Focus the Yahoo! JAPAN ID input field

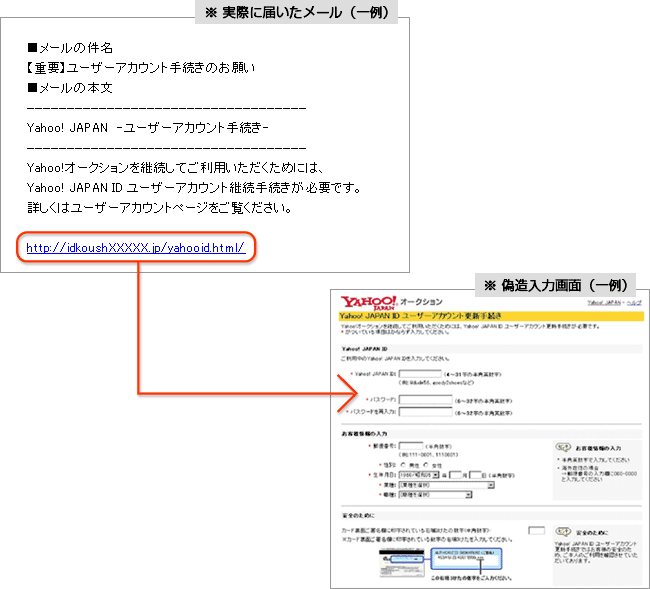pos(420,373)
